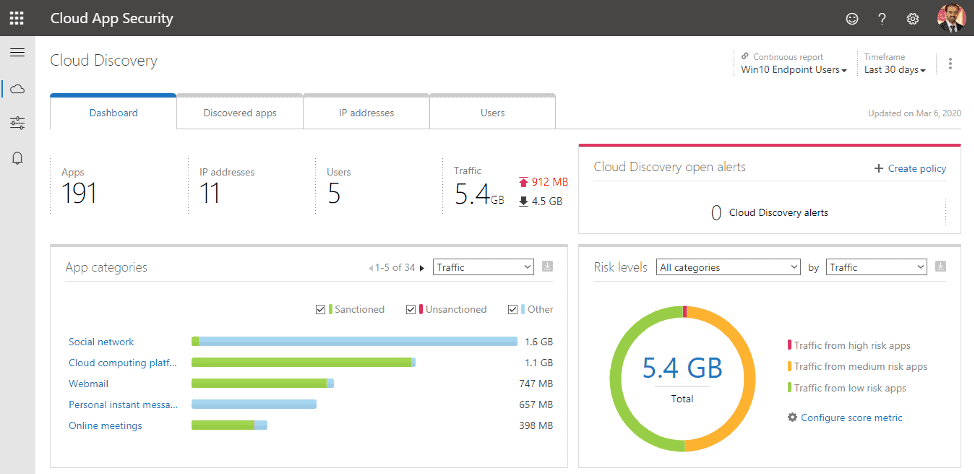This screenshot has width=974, height=474.
Task: Click the Cloud App Security title
Action: point(112,18)
